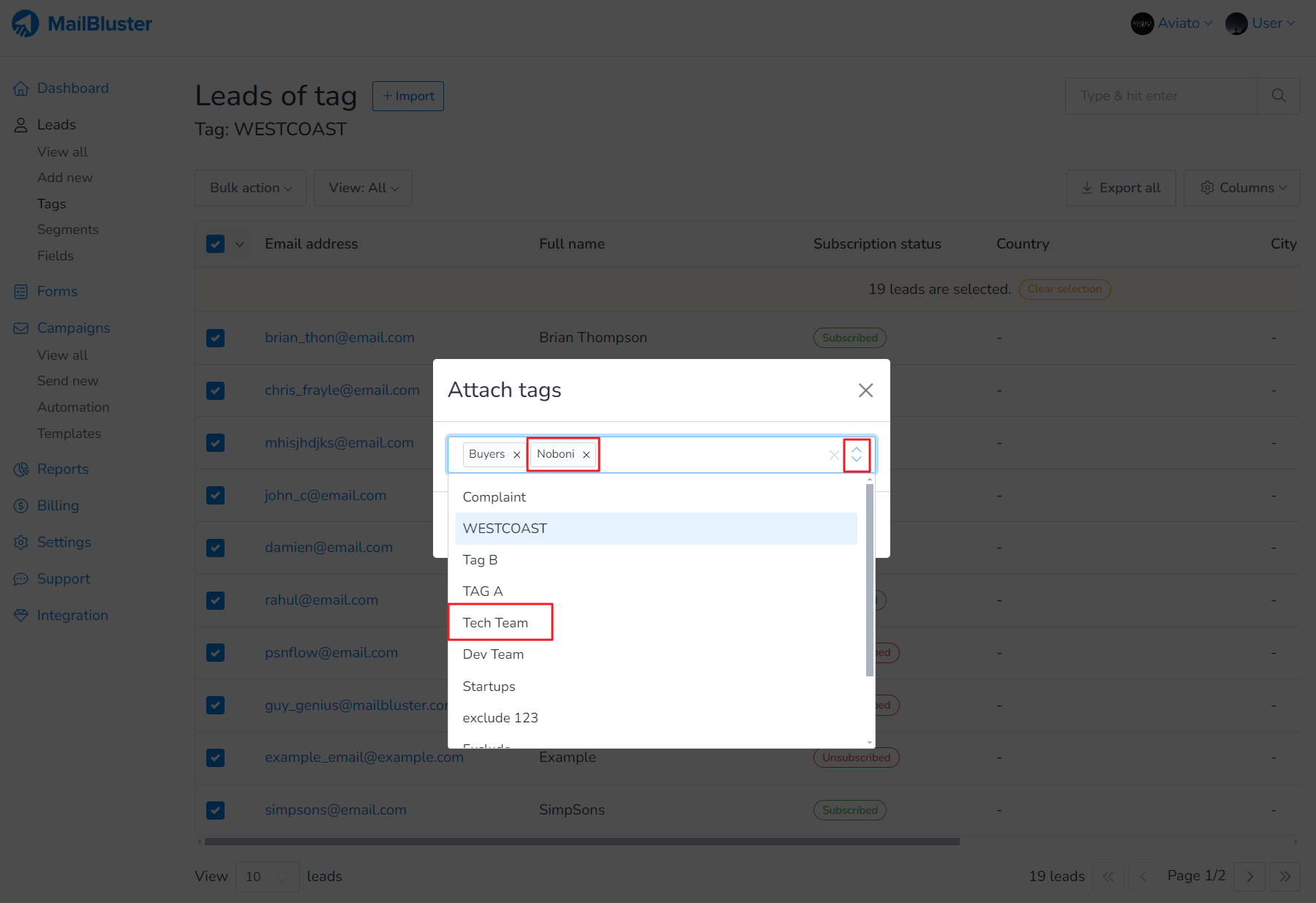This screenshot has height=903, width=1316.
Task: Click the Export all button
Action: [x=1121, y=188]
